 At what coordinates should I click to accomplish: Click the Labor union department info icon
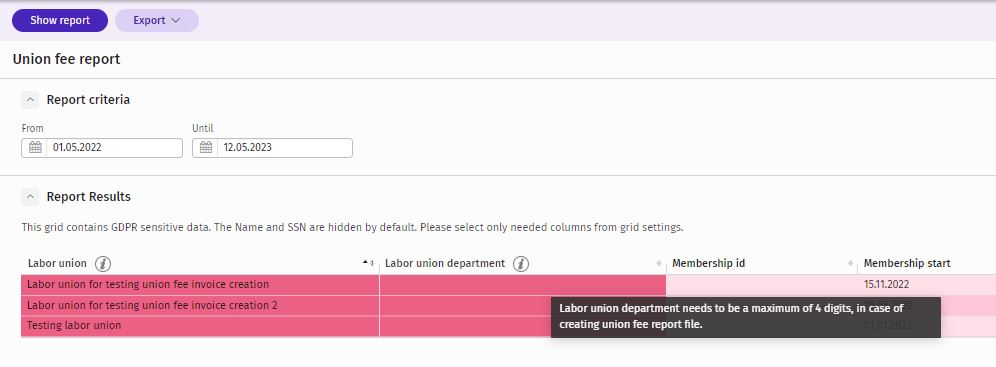click(521, 264)
